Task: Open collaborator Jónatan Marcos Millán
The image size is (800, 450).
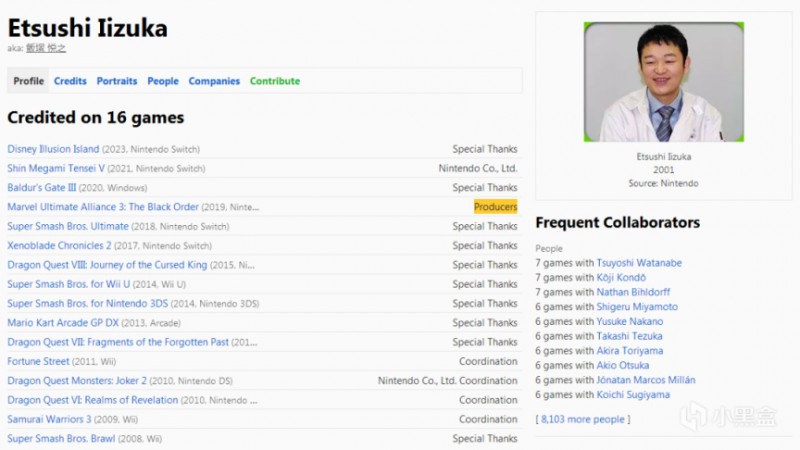Action: pos(645,380)
